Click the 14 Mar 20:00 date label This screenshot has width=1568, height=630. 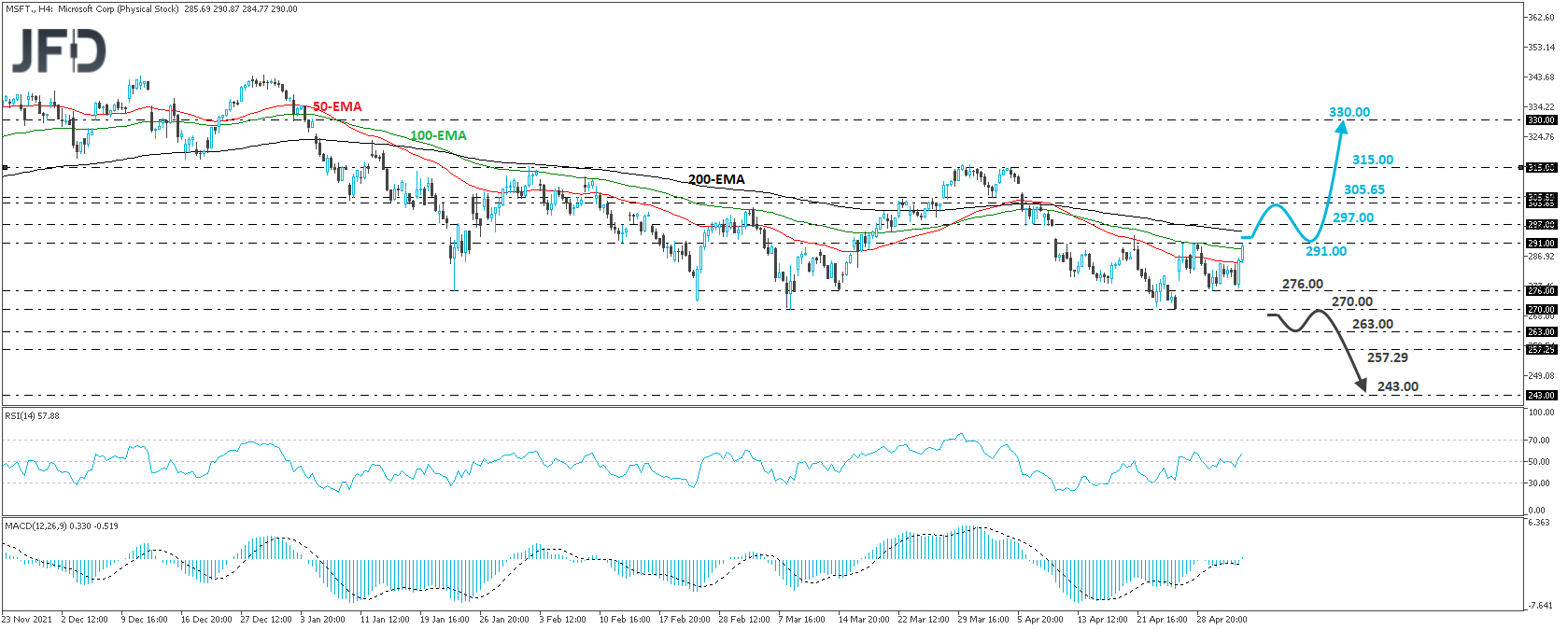pyautogui.click(x=864, y=620)
